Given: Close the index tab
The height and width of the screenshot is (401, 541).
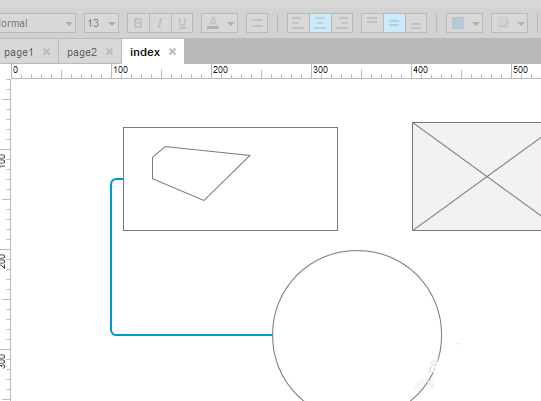Looking at the screenshot, I should point(172,52).
